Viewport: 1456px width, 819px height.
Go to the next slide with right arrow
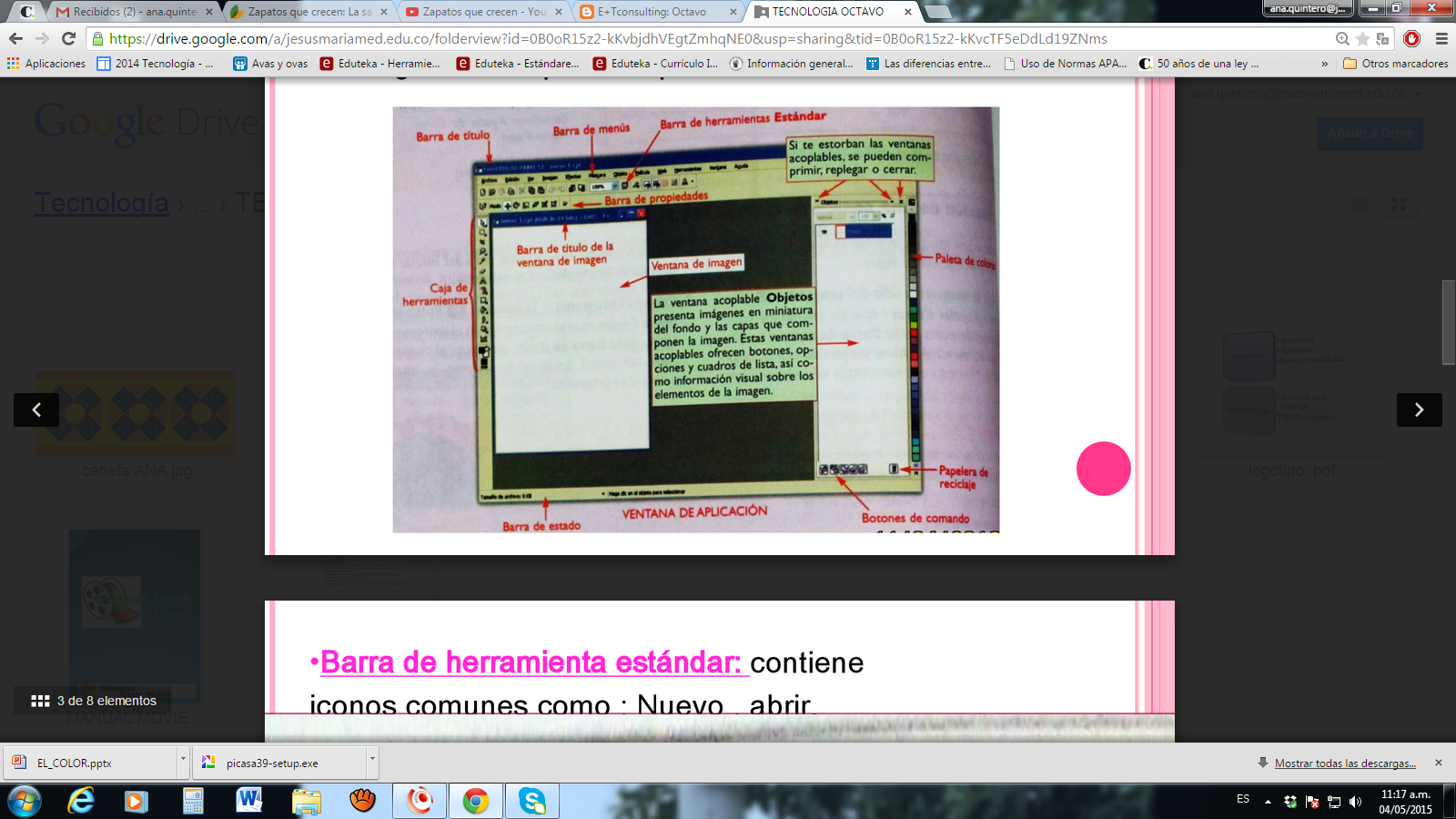click(1419, 410)
